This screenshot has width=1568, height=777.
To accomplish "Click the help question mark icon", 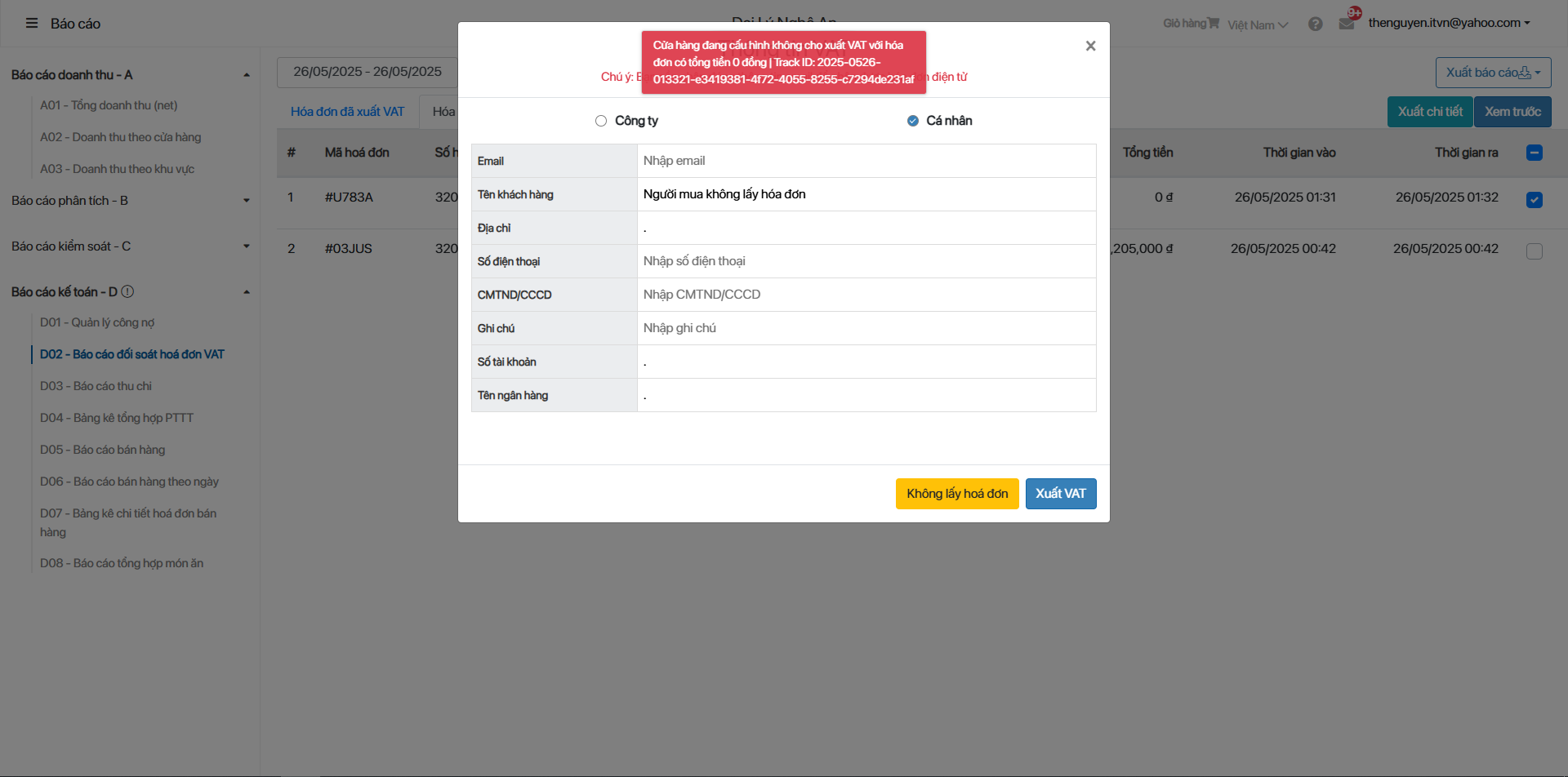I will point(1315,24).
